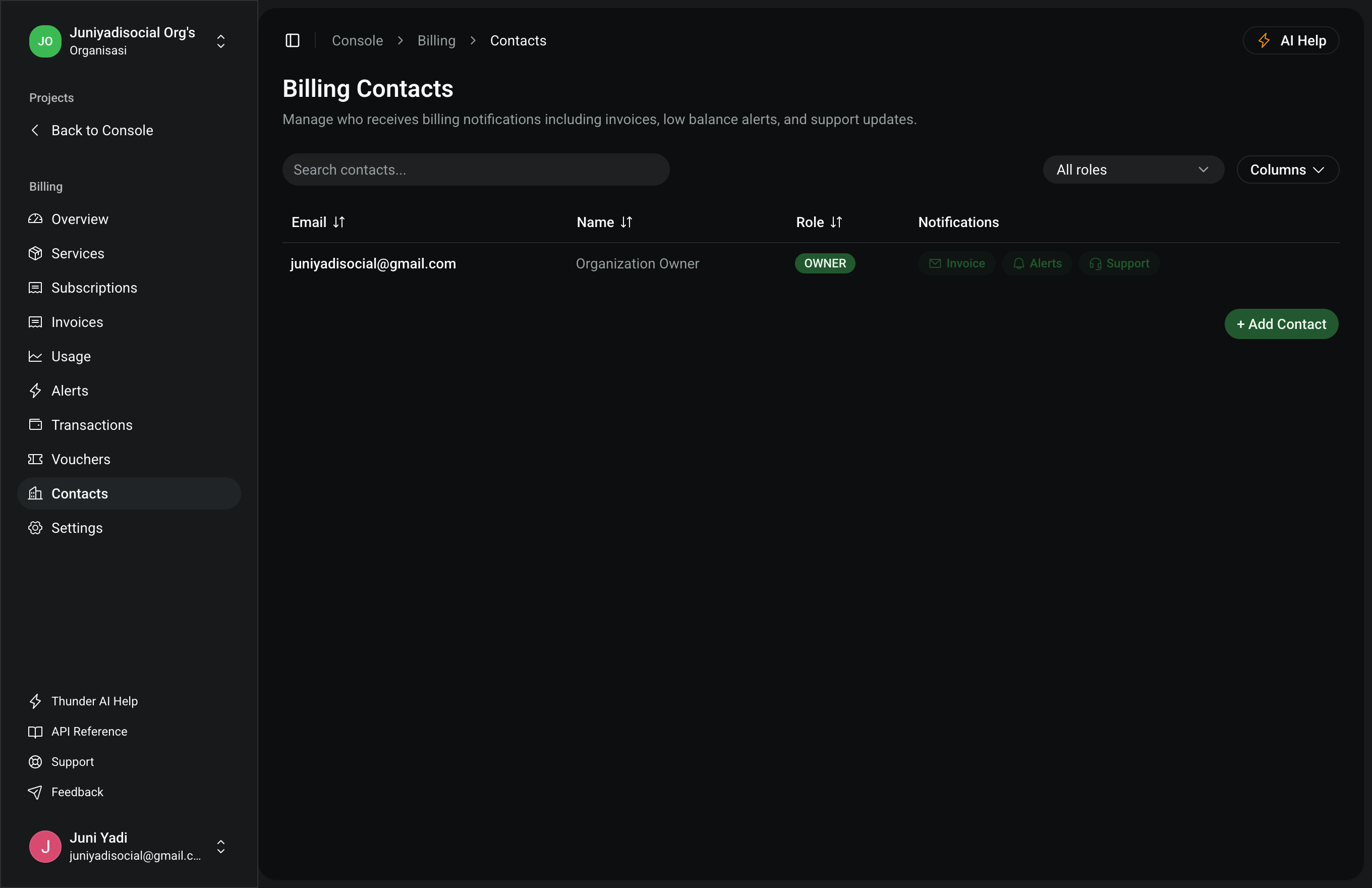Image resolution: width=1372 pixels, height=888 pixels.
Task: Click the JO organization avatar
Action: click(45, 41)
